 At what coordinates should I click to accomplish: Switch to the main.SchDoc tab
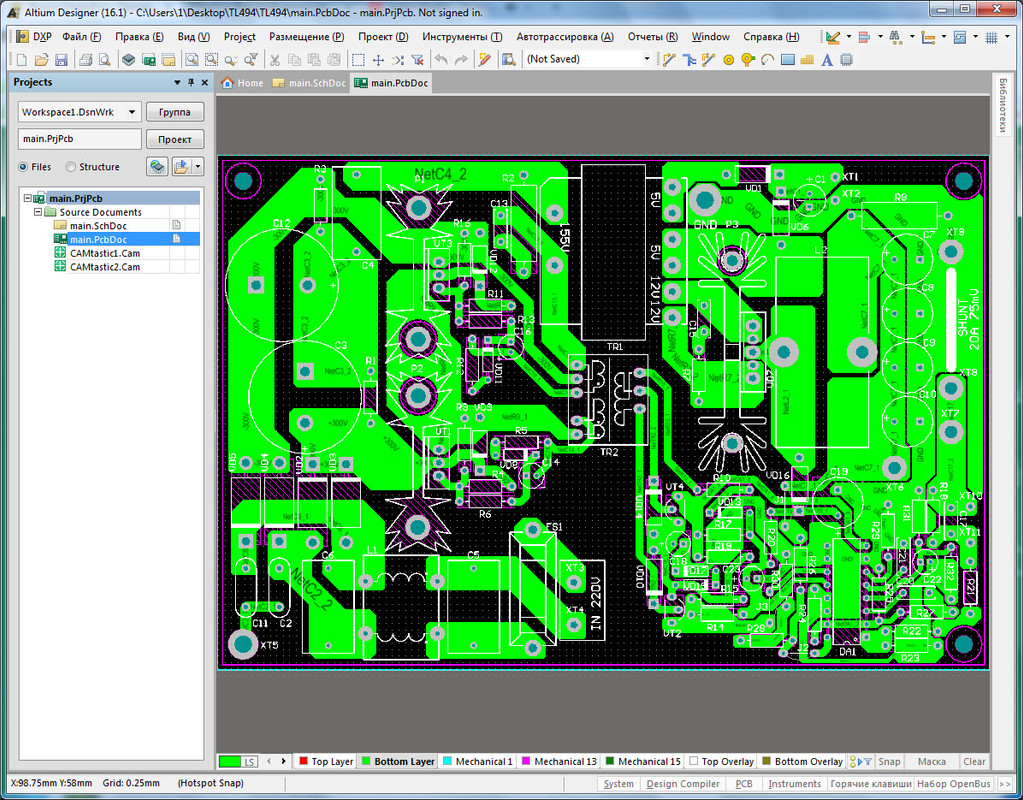pos(309,83)
